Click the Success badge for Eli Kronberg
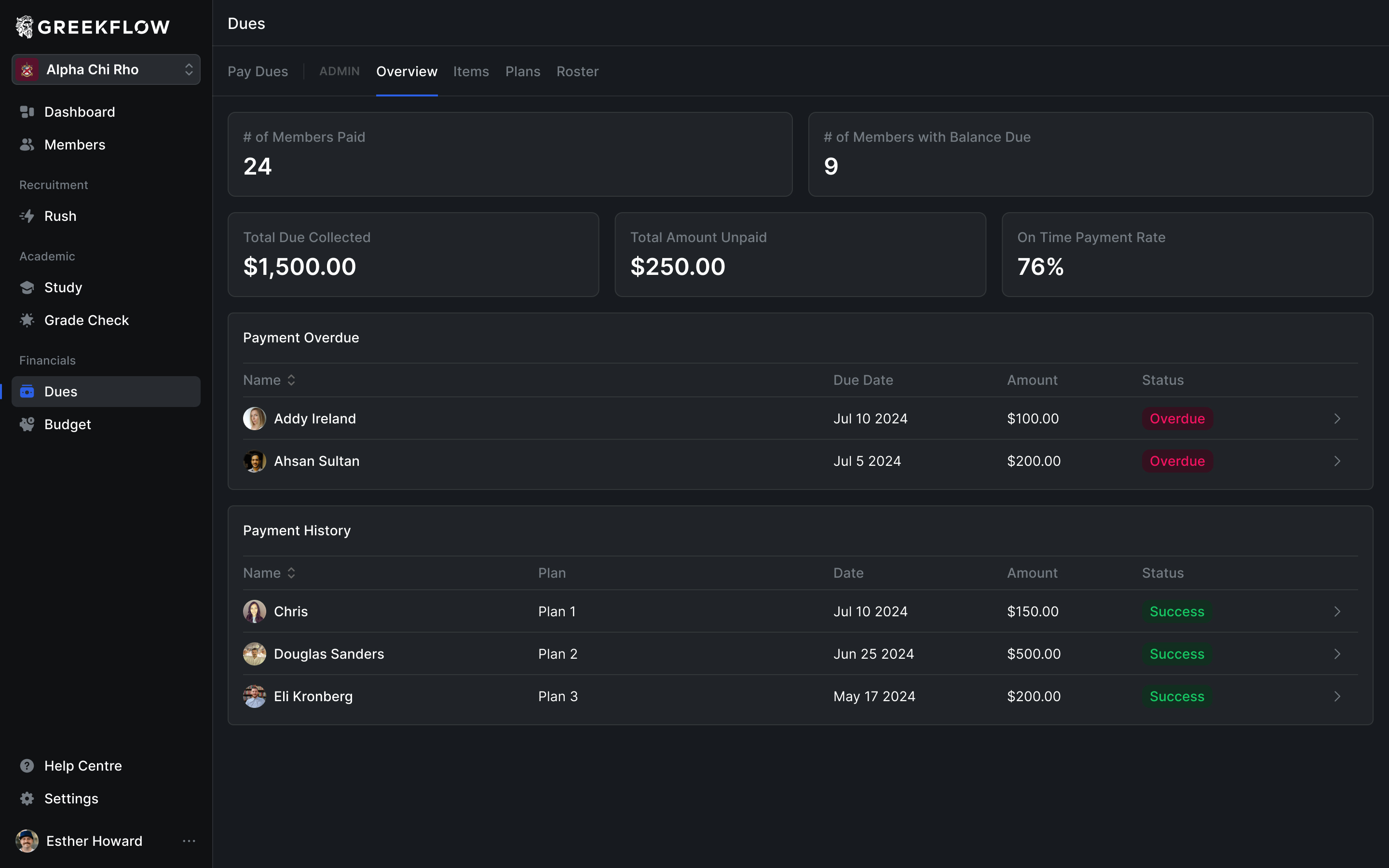The image size is (1389, 868). coord(1177,696)
